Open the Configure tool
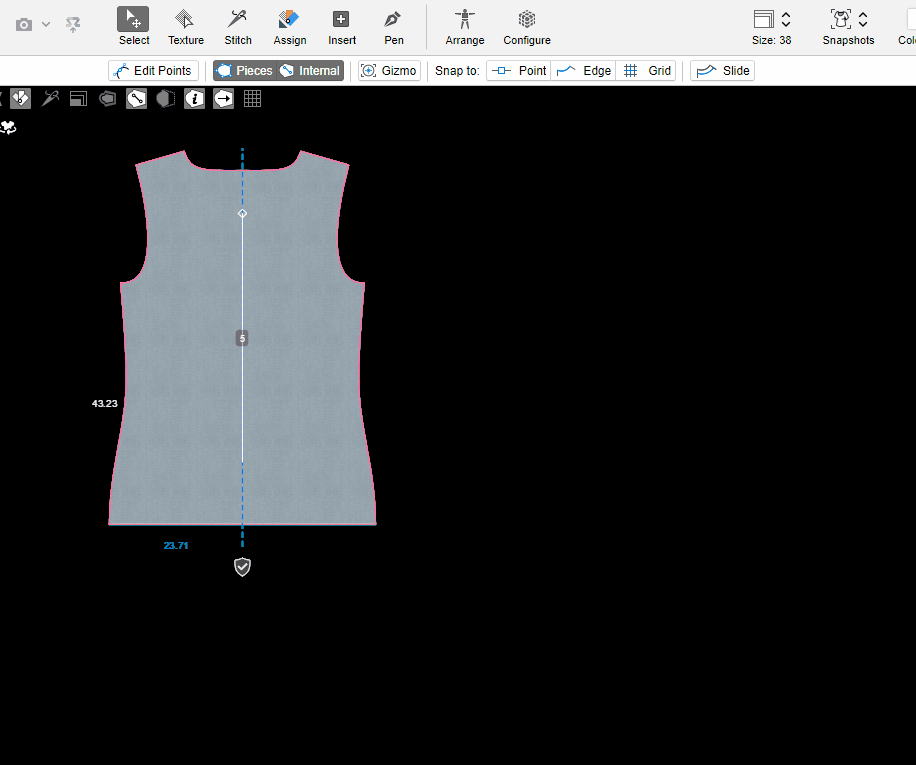Screen dimensions: 916x765 coord(527,27)
